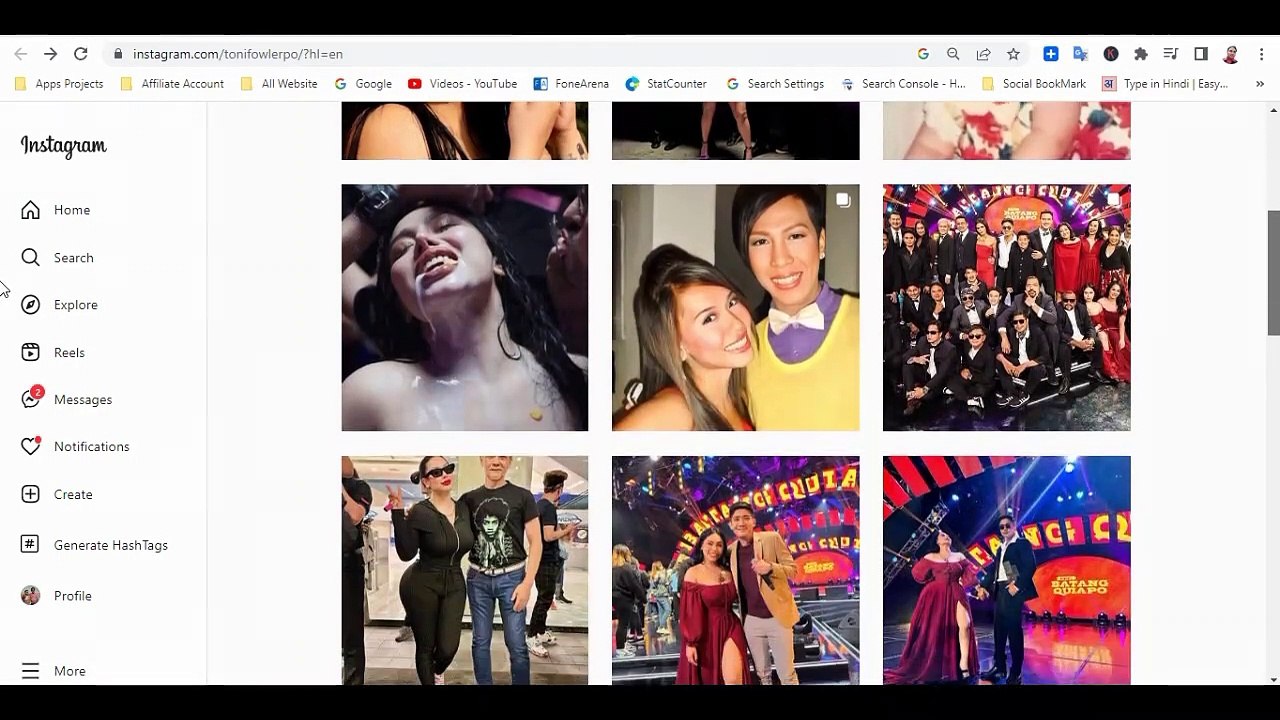Open post of couple in red gown and tan blazer
Viewport: 1280px width, 720px height.
point(735,570)
